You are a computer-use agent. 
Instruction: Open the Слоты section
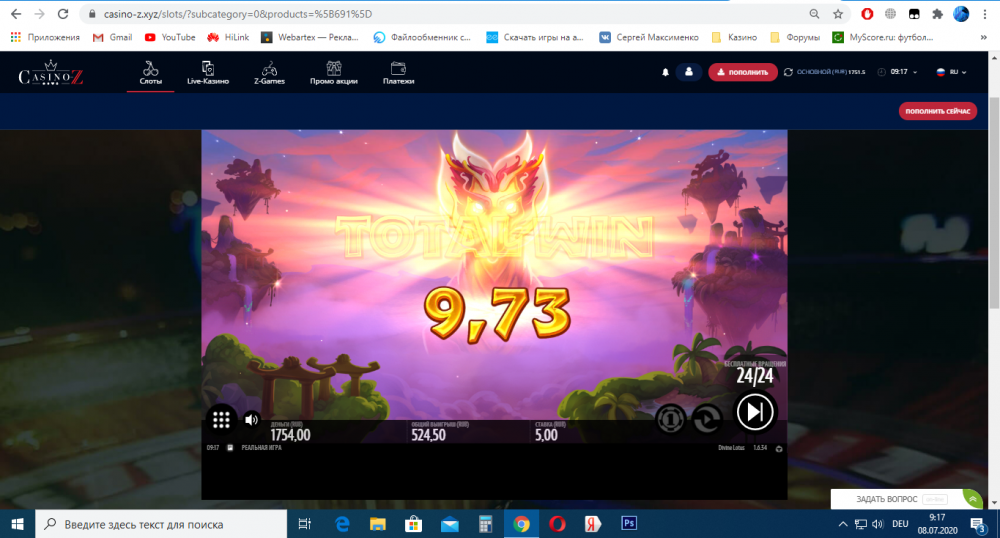tap(151, 73)
